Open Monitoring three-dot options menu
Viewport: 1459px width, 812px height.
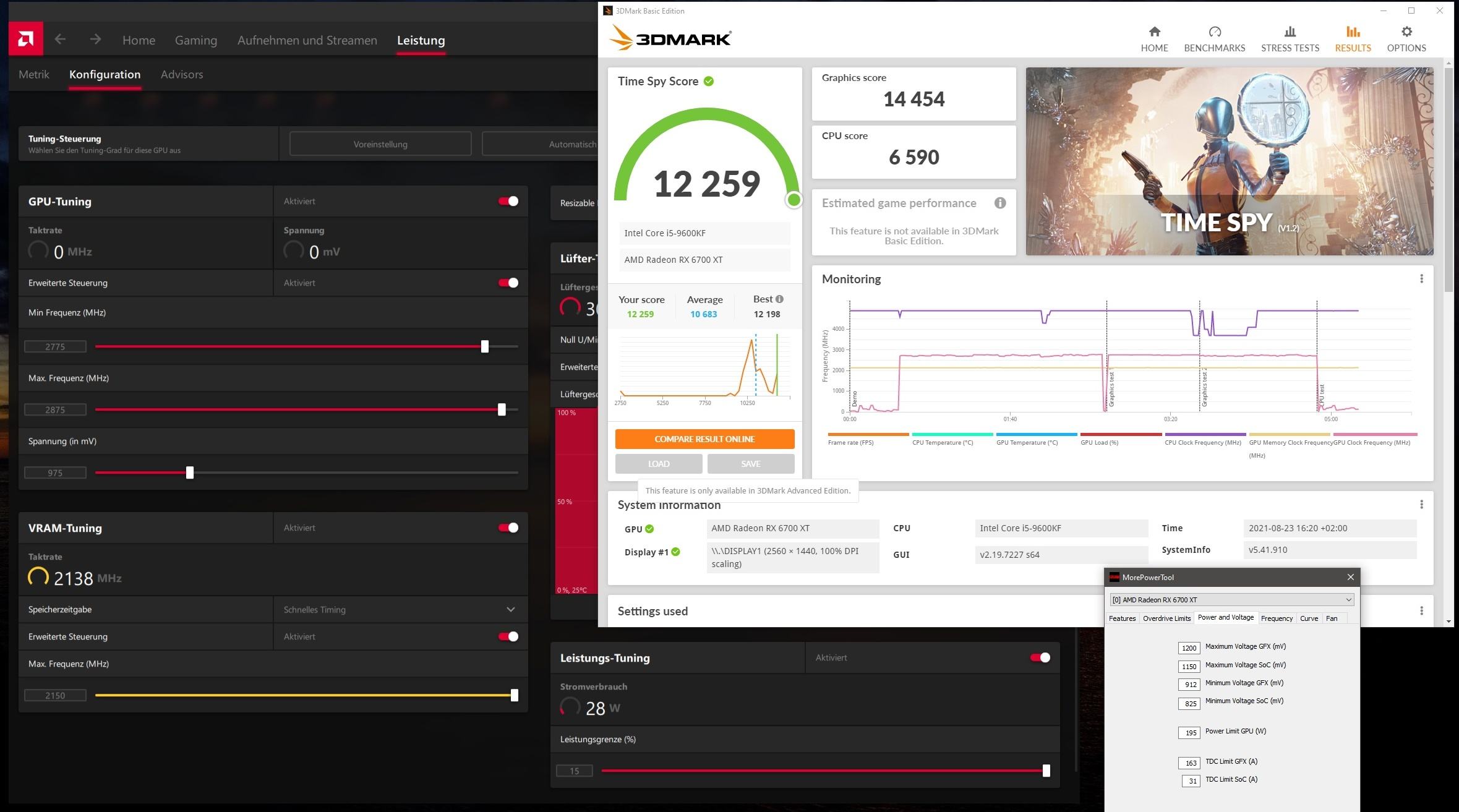pos(1421,279)
